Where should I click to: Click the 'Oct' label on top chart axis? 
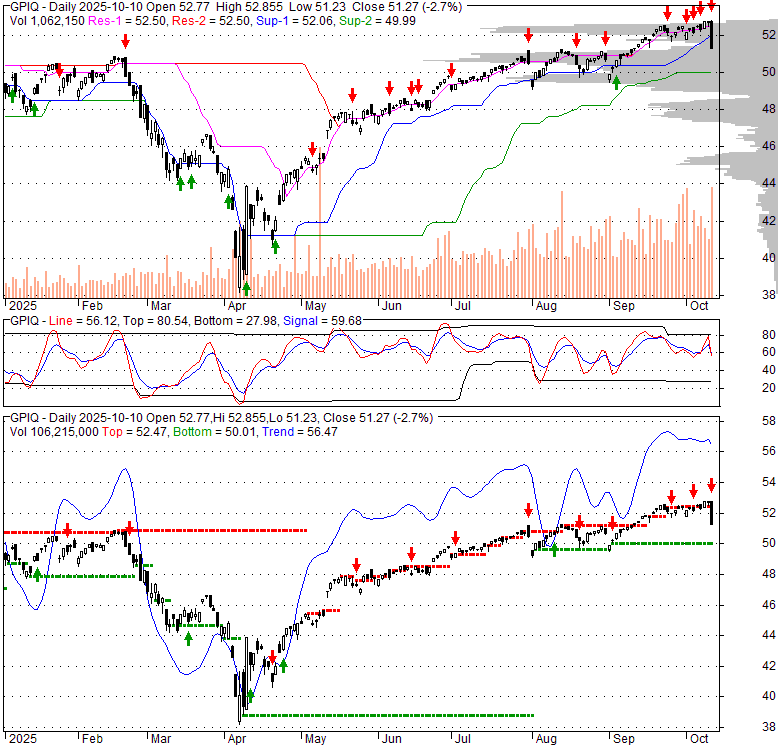699,306
